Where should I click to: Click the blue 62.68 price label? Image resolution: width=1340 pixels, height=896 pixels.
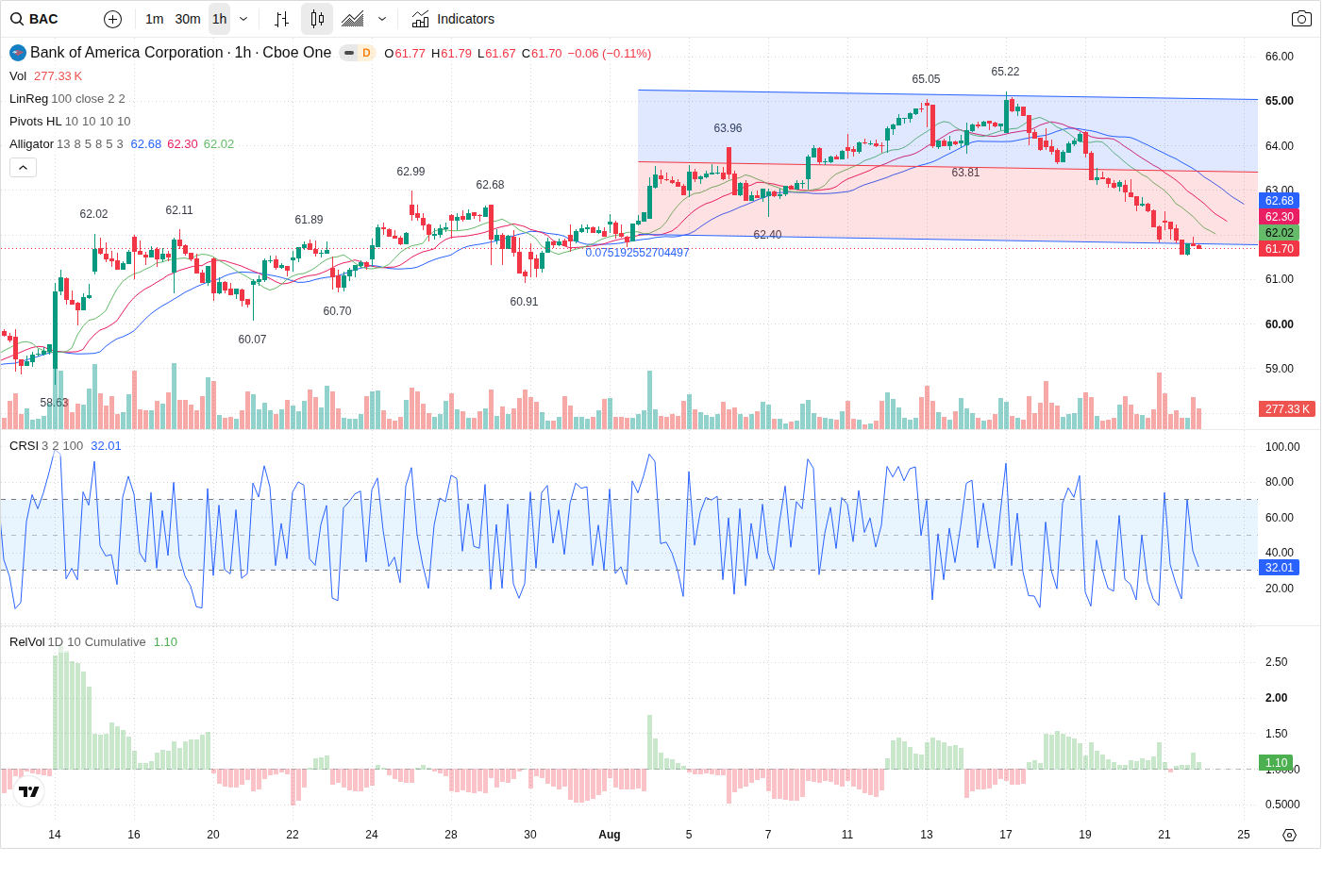(1279, 201)
